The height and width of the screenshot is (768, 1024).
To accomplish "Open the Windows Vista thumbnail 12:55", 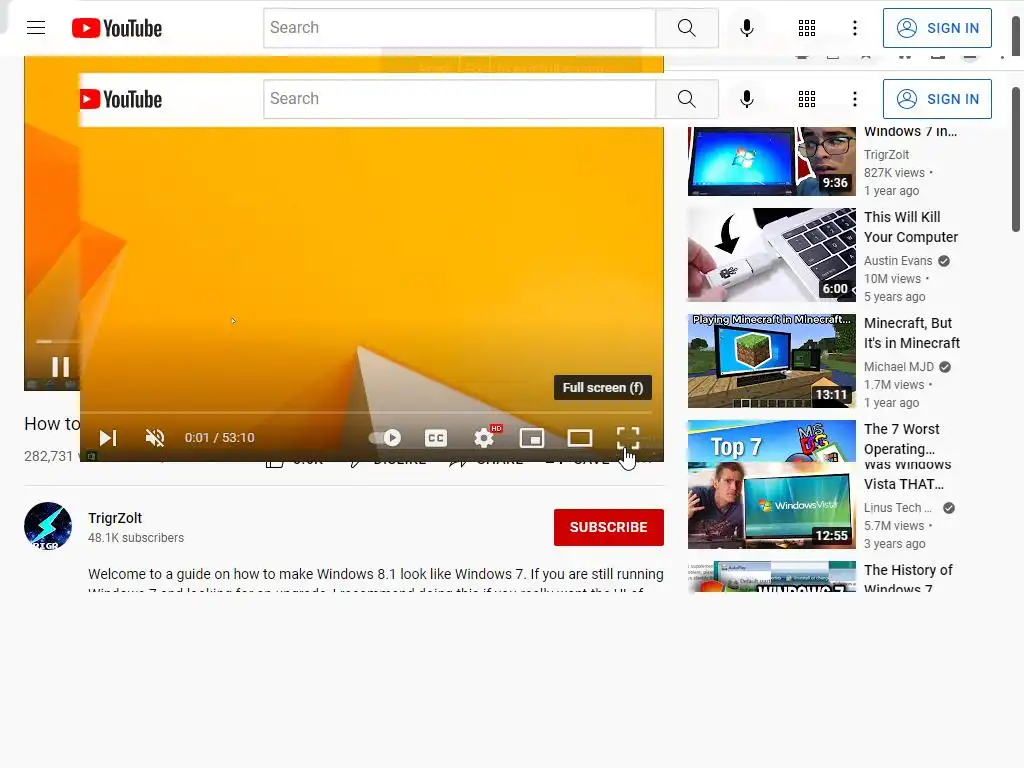I will coord(771,505).
